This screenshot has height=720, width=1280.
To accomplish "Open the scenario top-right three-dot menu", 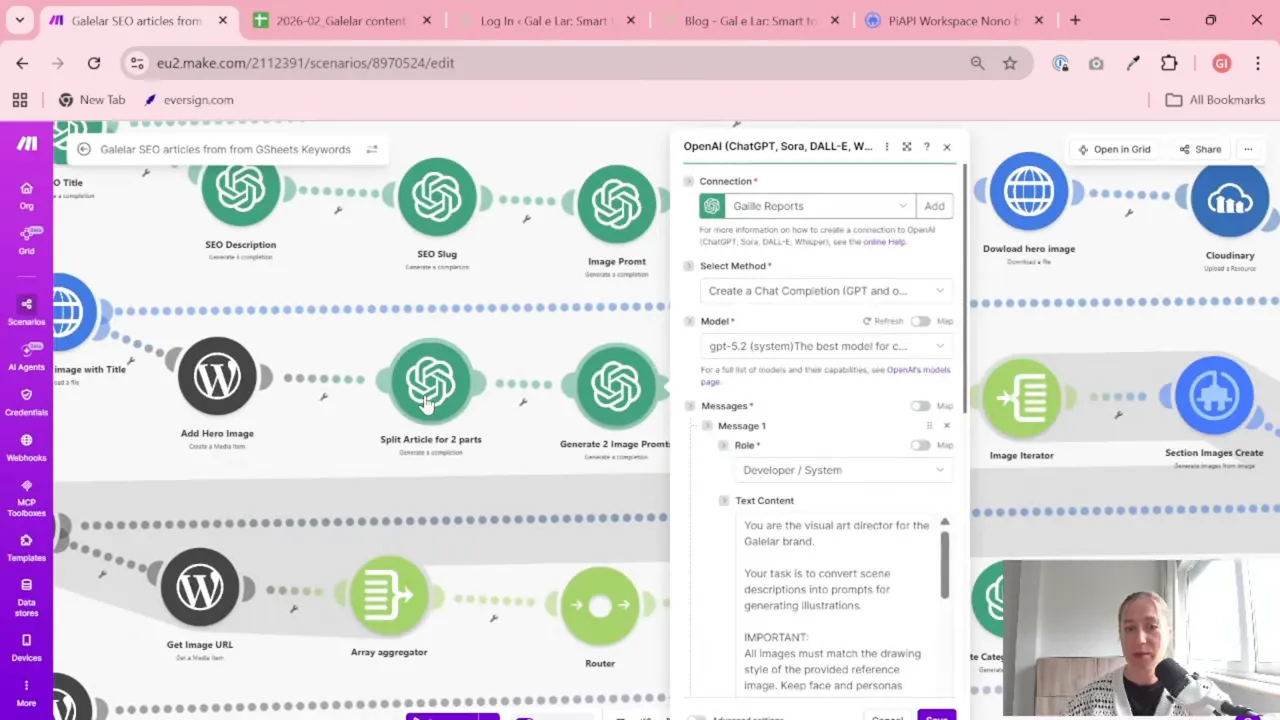I will tap(1248, 149).
